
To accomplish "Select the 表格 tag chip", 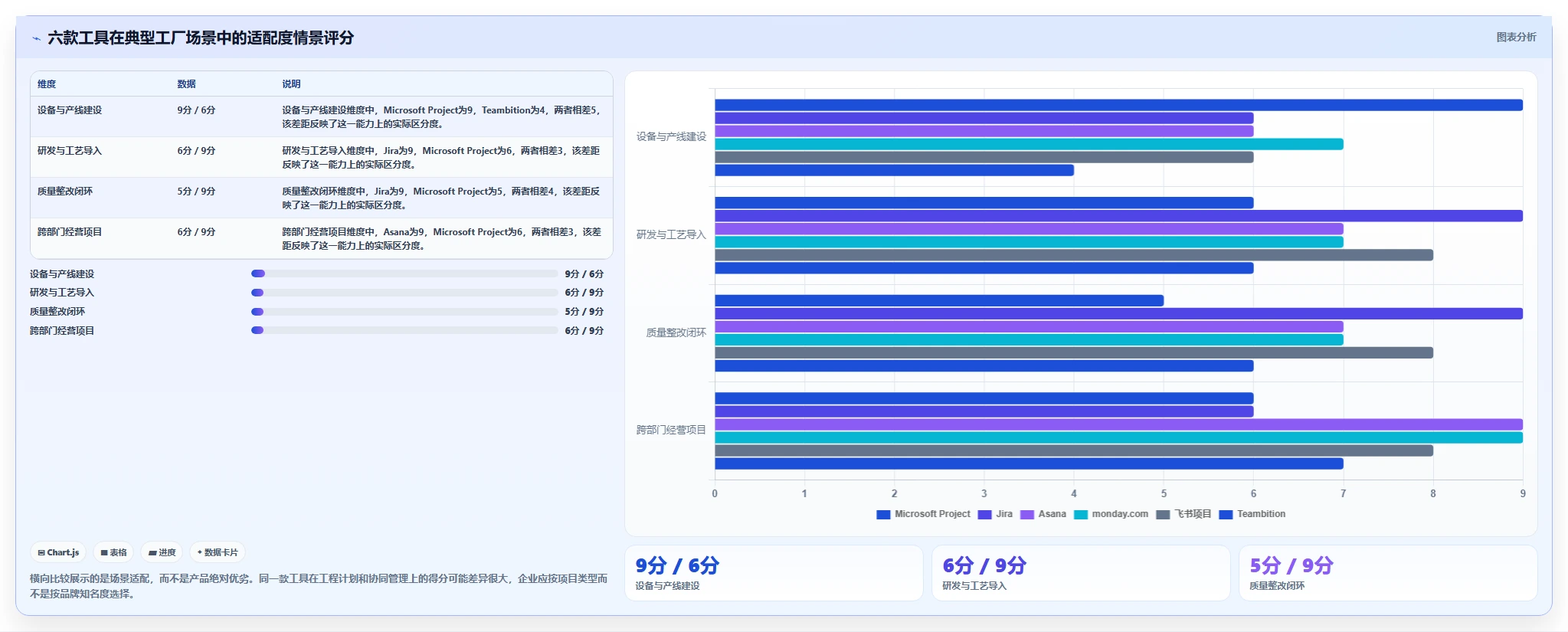I will tap(113, 552).
